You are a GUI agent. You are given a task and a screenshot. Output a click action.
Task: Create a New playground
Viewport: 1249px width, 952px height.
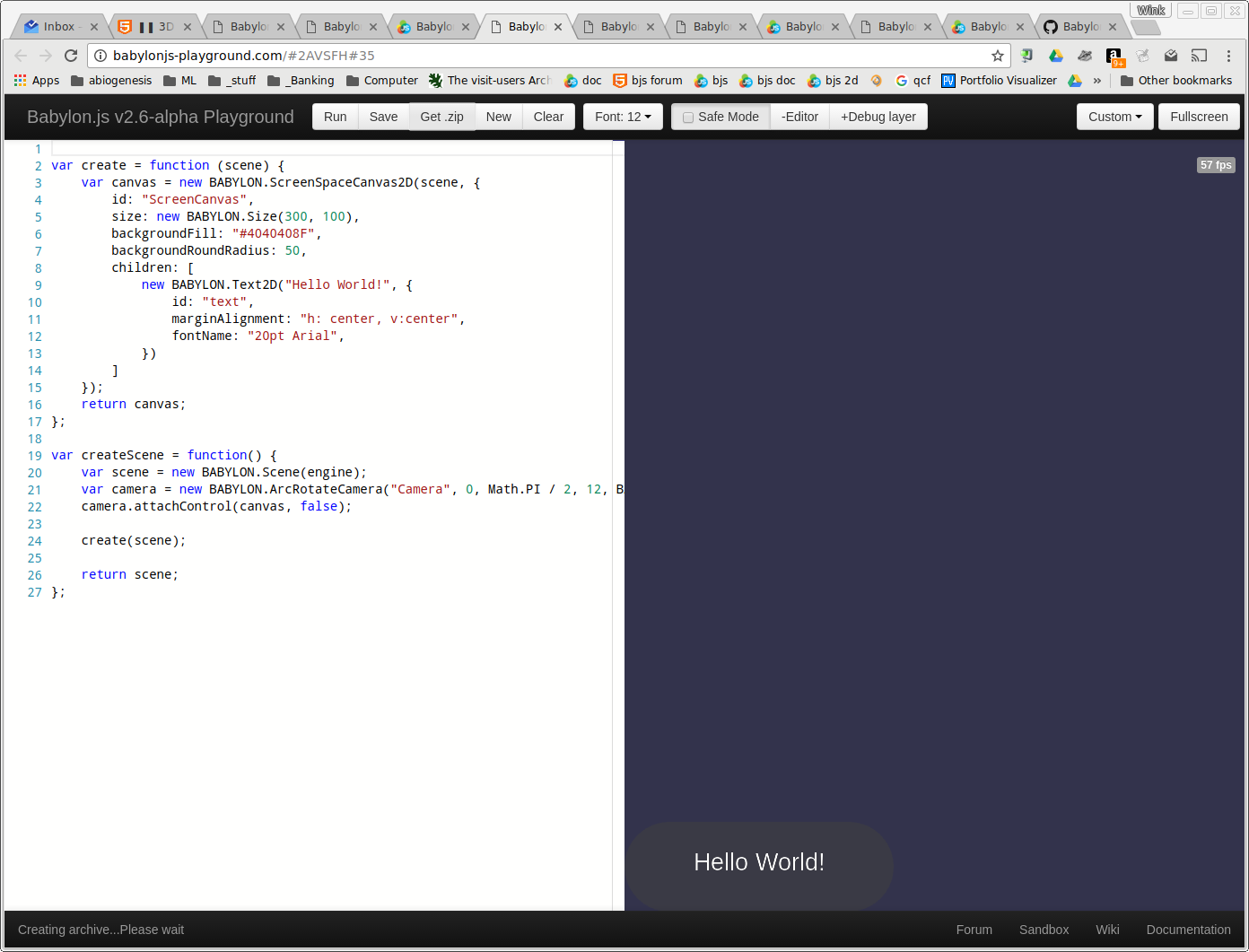(x=498, y=117)
